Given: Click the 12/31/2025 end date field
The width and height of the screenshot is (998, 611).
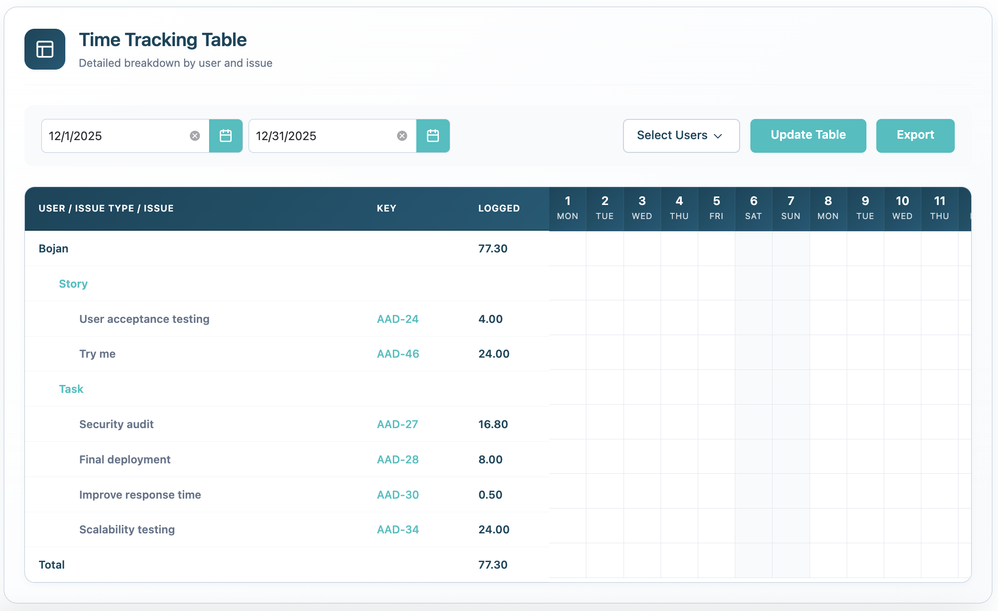Looking at the screenshot, I should point(332,136).
